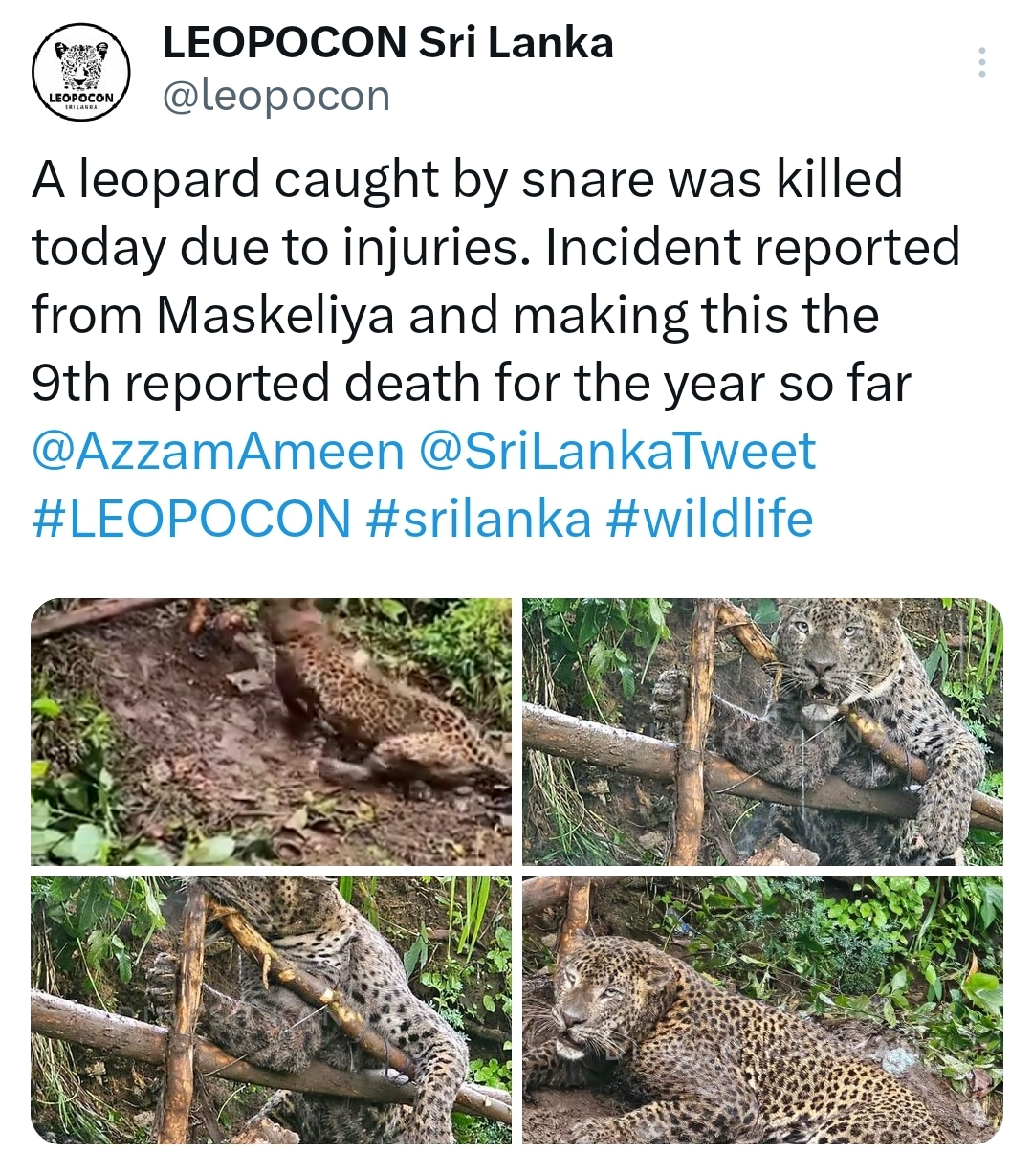This screenshot has height=1176, width=1033.
Task: View top-right photo of leopard facing camera
Action: pyautogui.click(x=762, y=732)
